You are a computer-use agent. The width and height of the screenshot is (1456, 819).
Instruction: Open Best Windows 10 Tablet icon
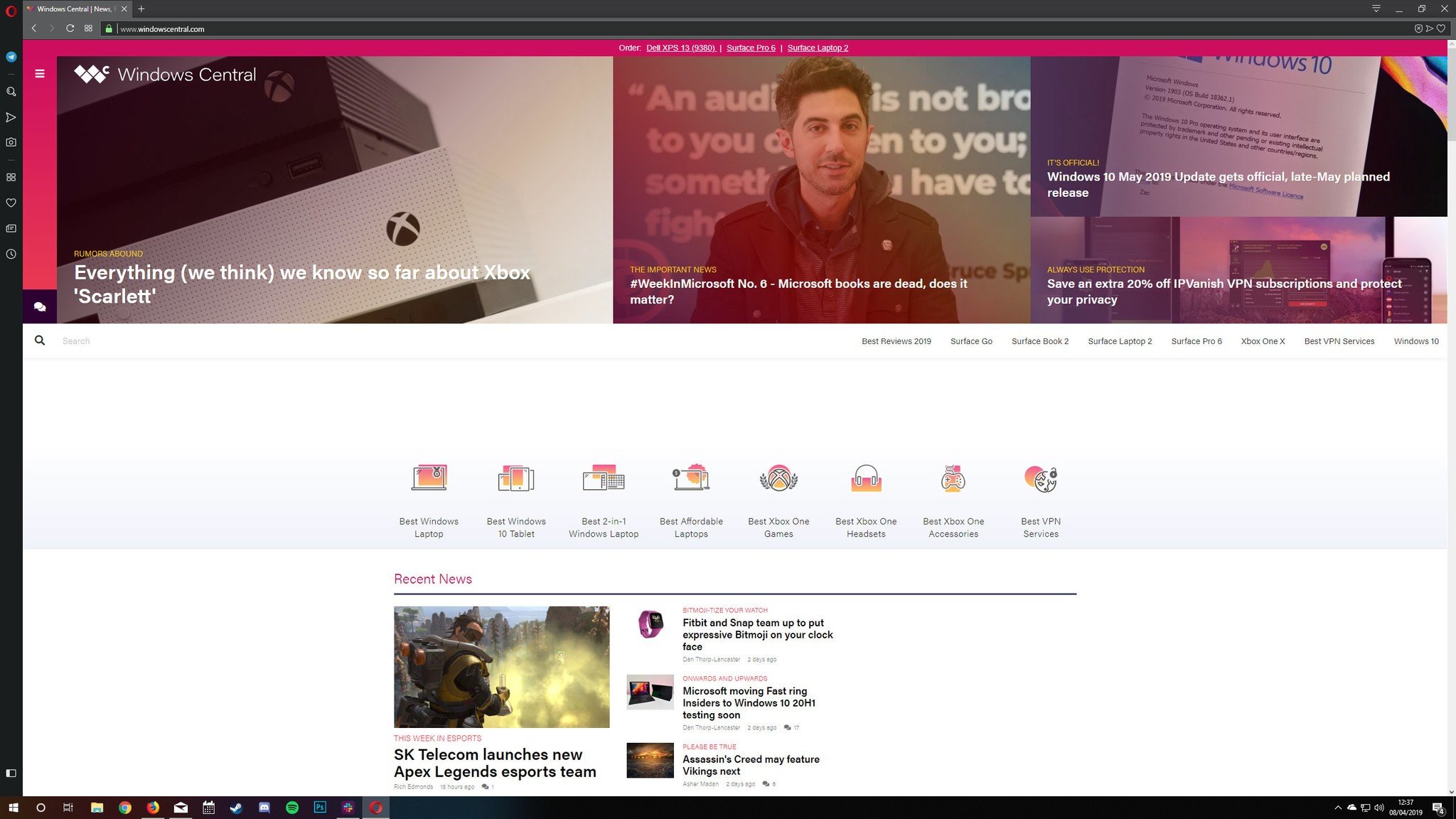[516, 478]
